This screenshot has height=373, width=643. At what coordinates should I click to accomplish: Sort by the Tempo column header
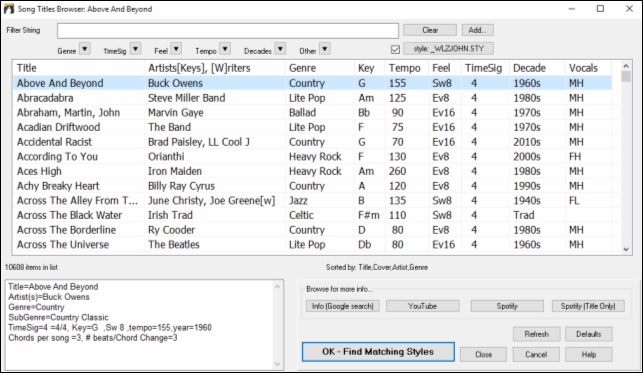[407, 68]
